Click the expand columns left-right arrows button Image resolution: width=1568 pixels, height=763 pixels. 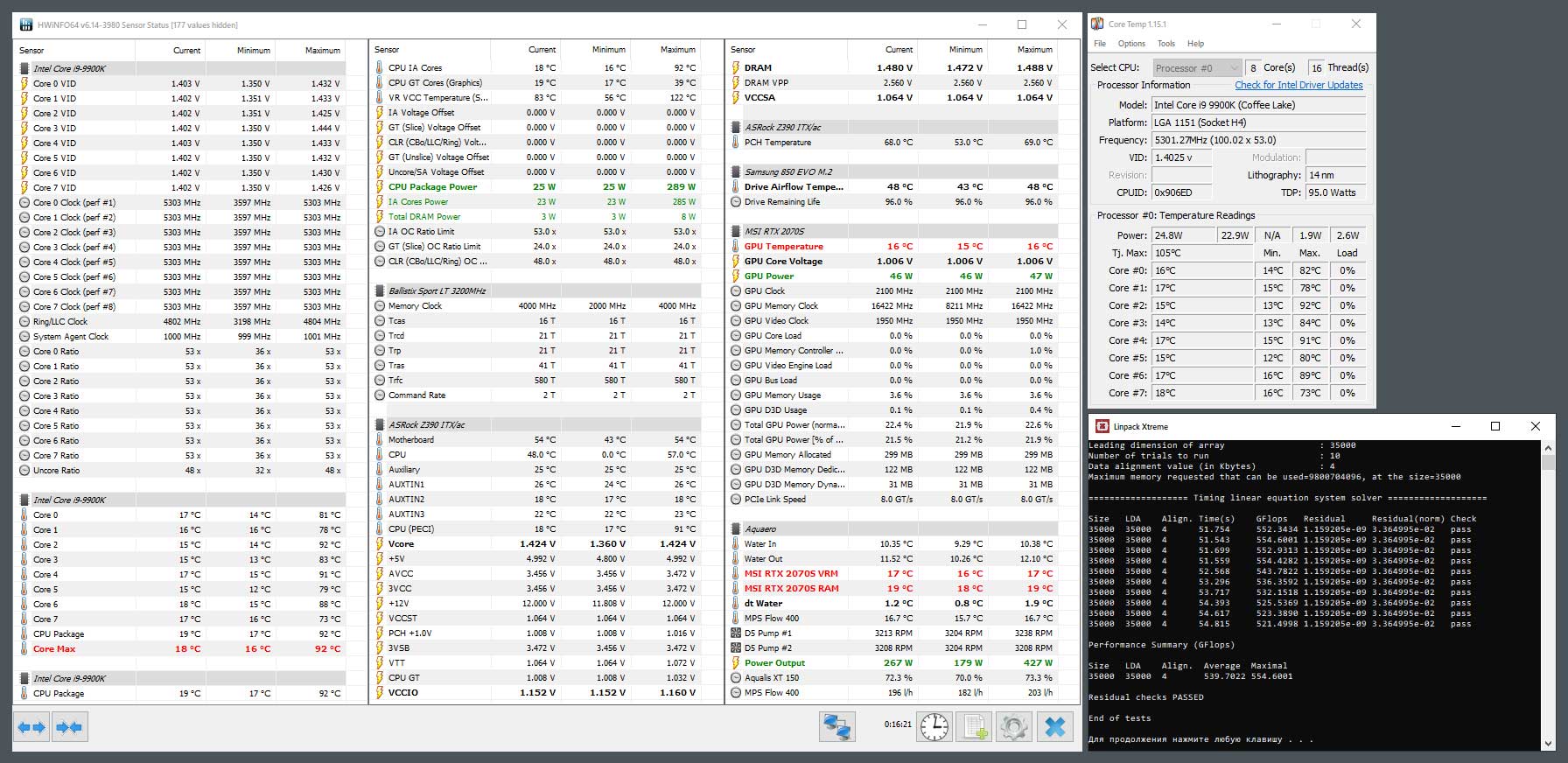[31, 726]
